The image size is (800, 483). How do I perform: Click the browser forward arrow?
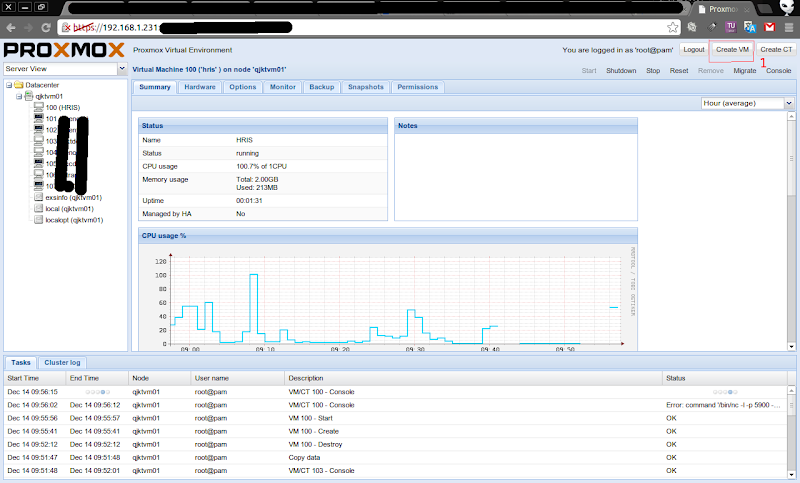tap(29, 28)
